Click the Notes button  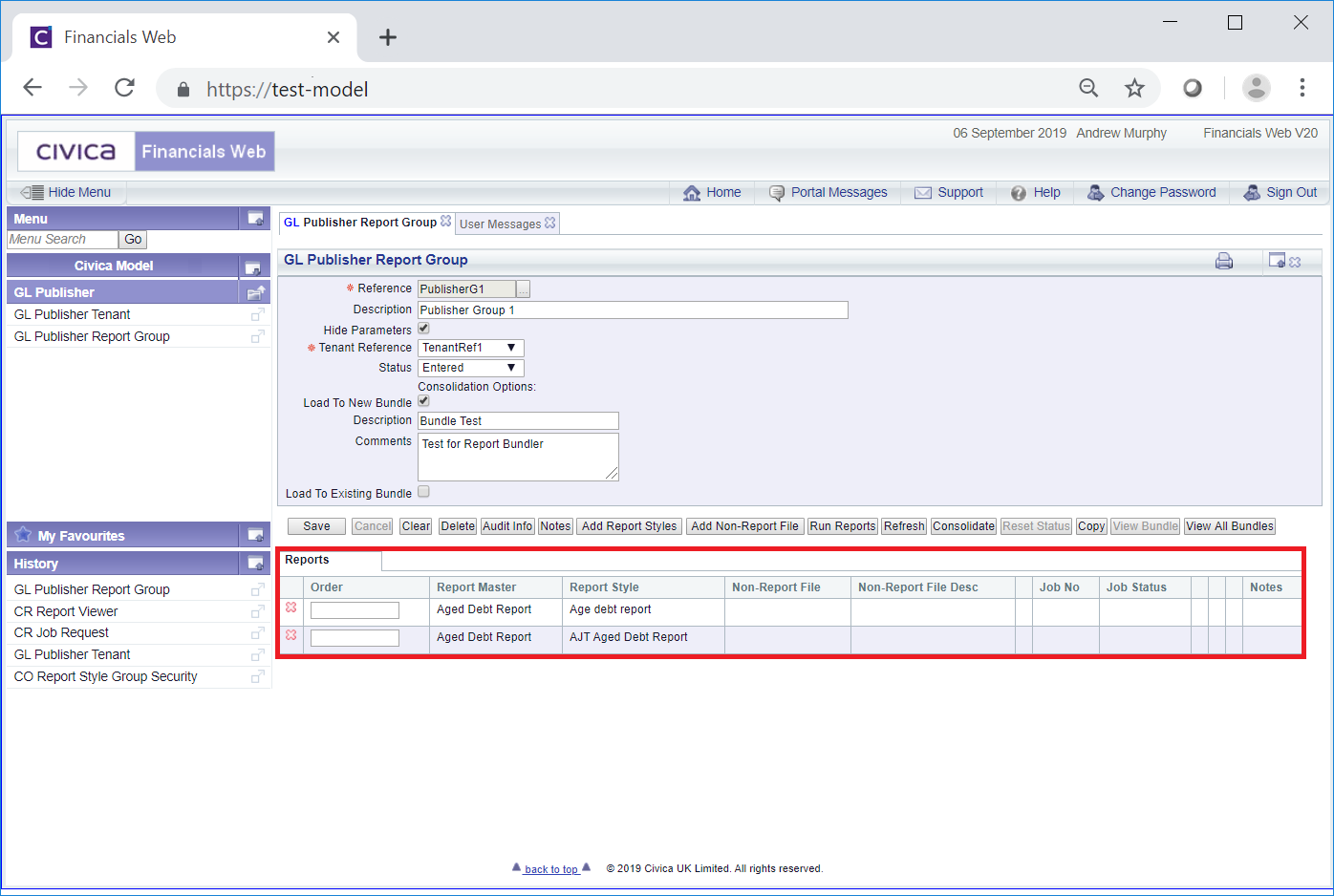pos(555,526)
